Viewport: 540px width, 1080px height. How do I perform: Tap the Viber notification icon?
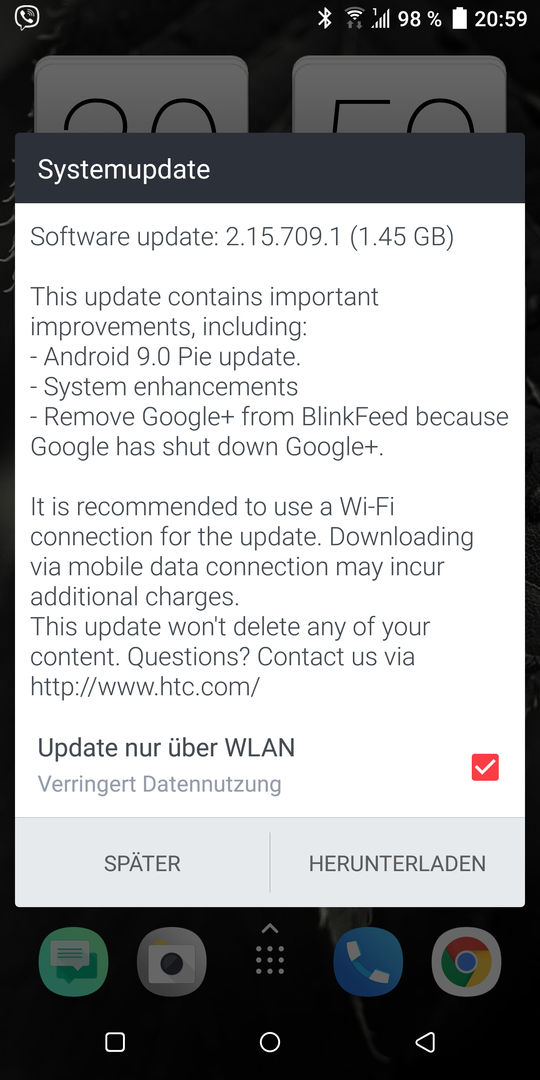tap(27, 18)
